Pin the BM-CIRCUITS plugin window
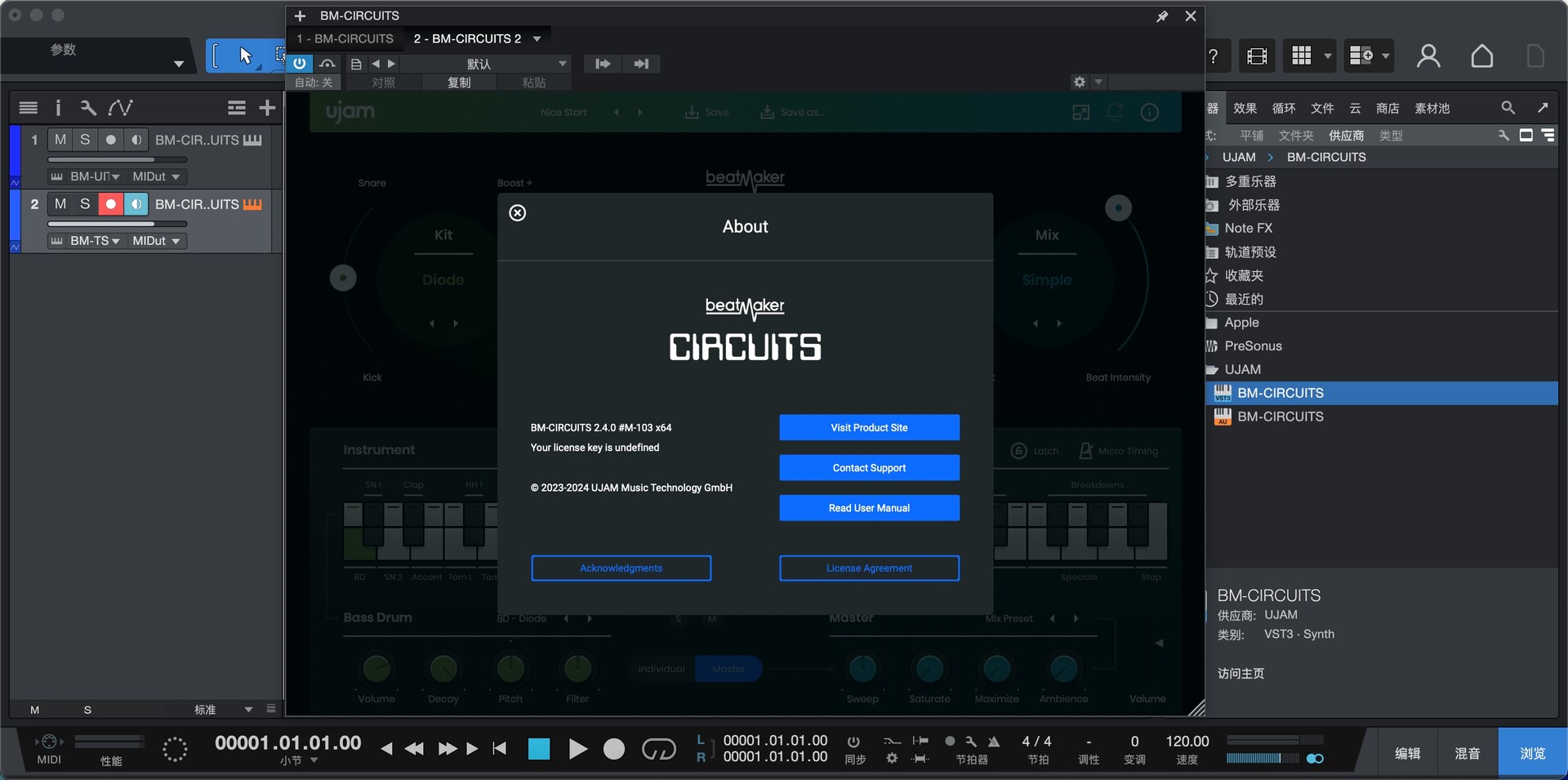This screenshot has height=780, width=1568. pos(1162,16)
